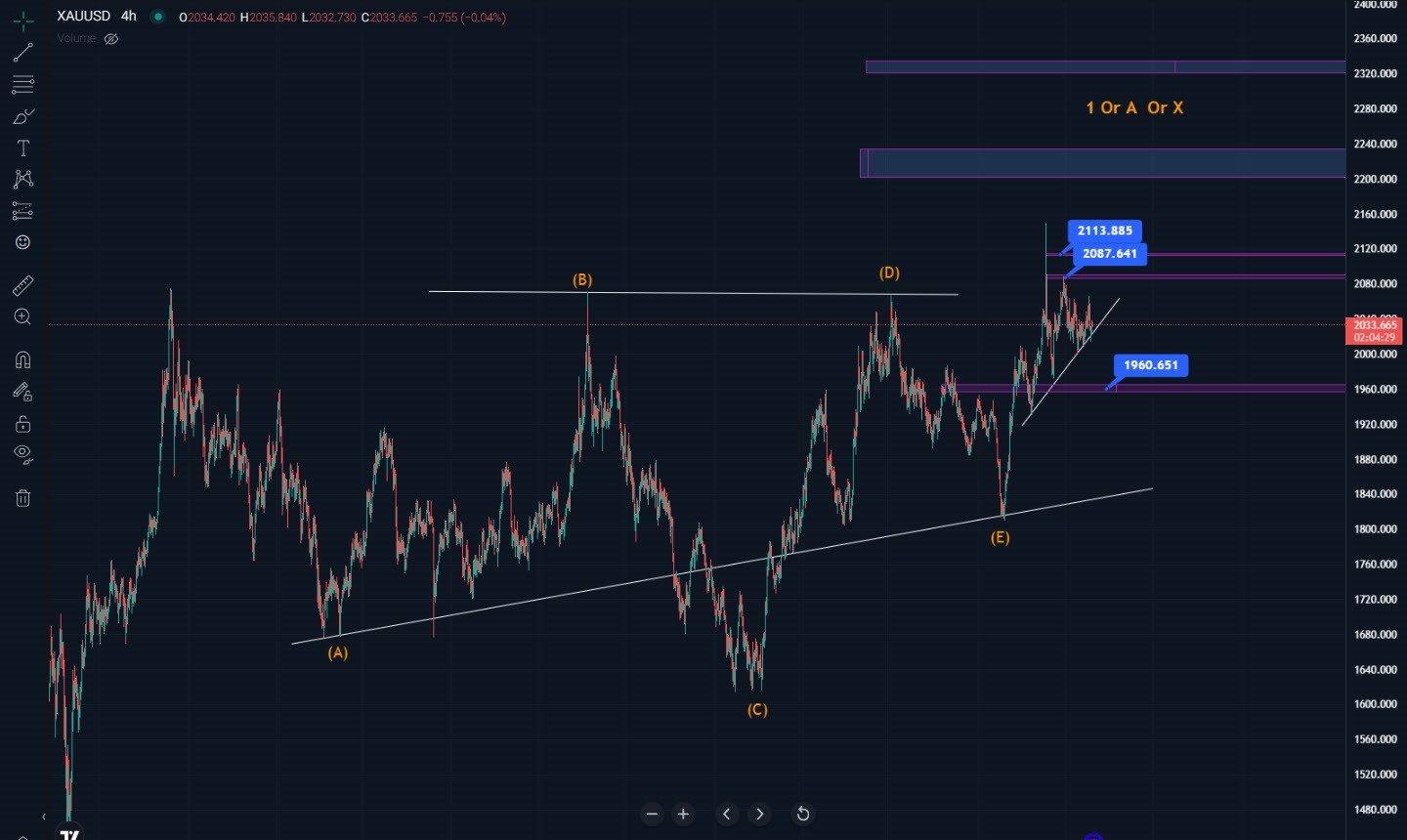Select the text annotation tool
This screenshot has width=1407, height=840.
(x=22, y=147)
